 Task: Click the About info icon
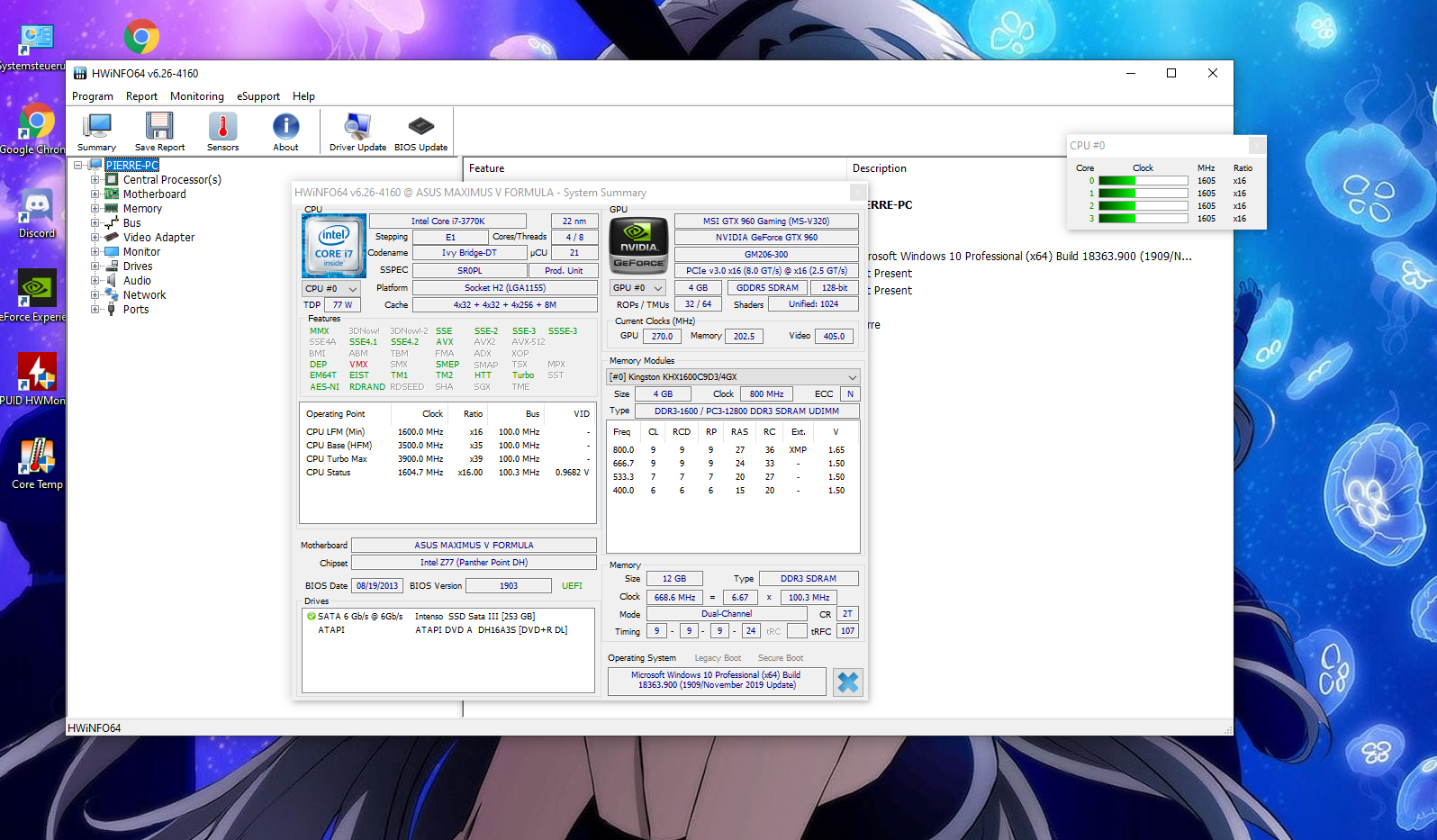click(285, 131)
